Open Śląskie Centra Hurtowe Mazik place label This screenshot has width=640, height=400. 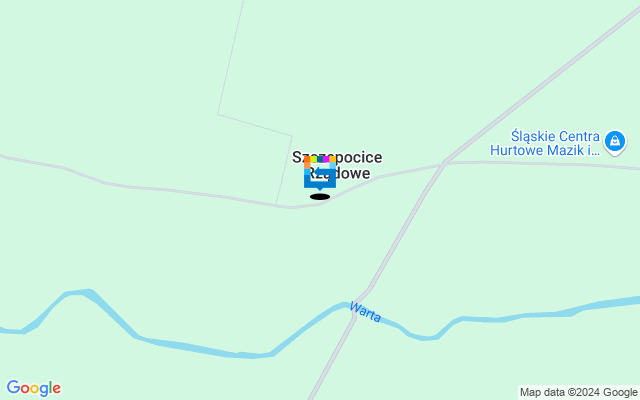[x=545, y=143]
